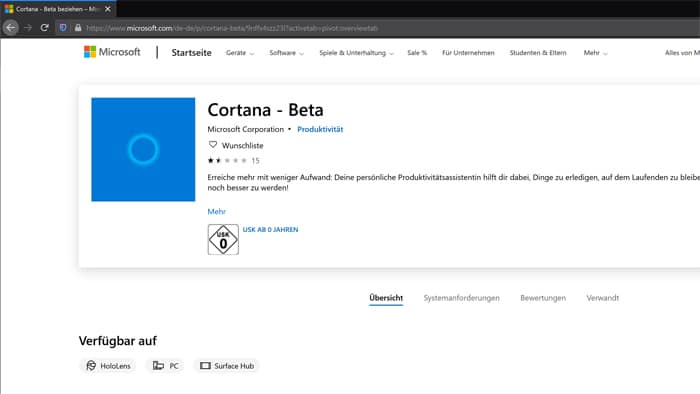Open Studenten & Eltern menu item

click(x=538, y=53)
